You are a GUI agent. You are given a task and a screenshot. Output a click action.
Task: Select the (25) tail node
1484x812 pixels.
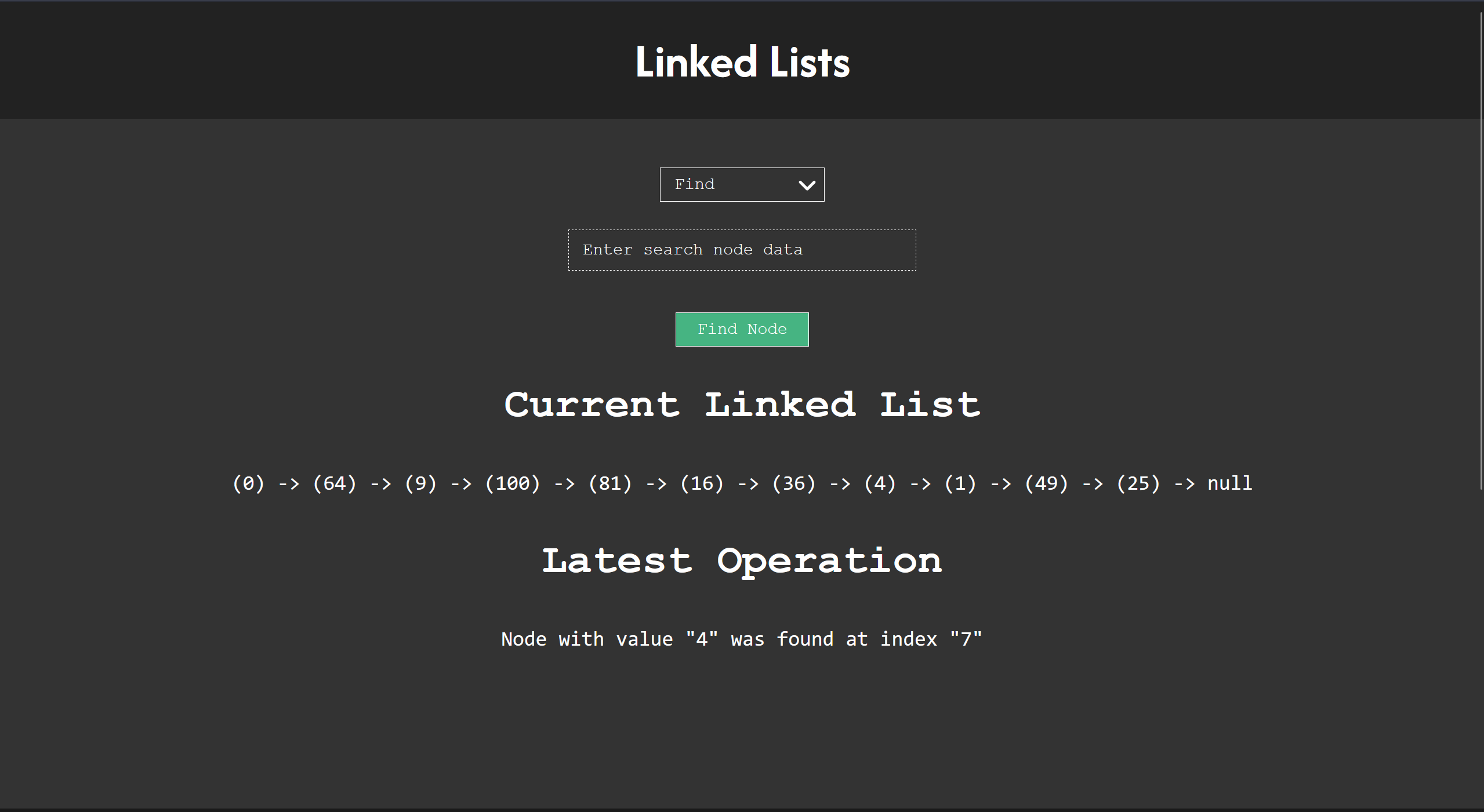1138,483
